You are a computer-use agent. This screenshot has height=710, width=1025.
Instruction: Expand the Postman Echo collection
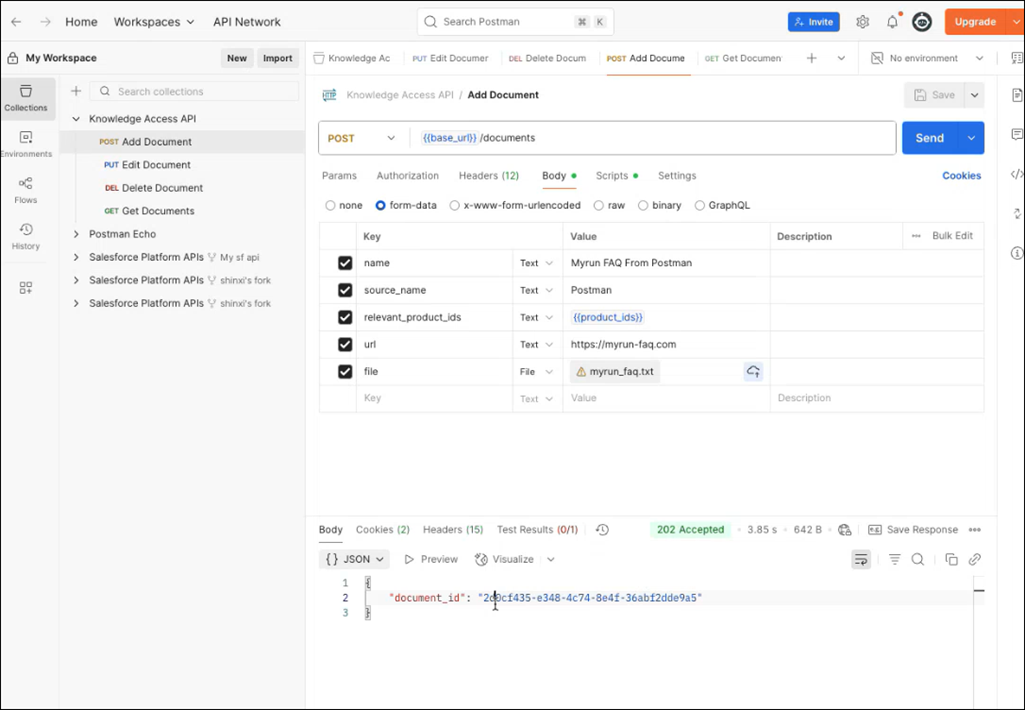click(x=76, y=234)
